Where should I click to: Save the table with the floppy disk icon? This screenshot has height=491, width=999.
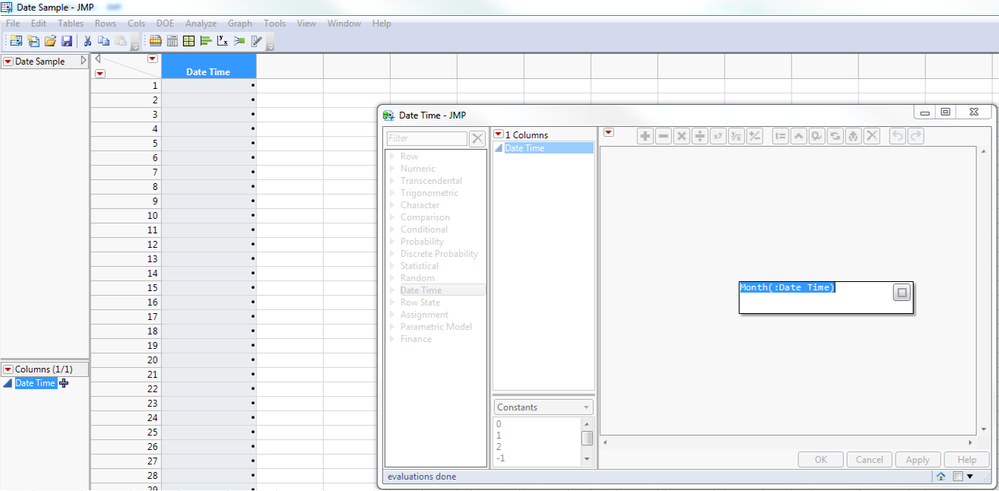[66, 41]
